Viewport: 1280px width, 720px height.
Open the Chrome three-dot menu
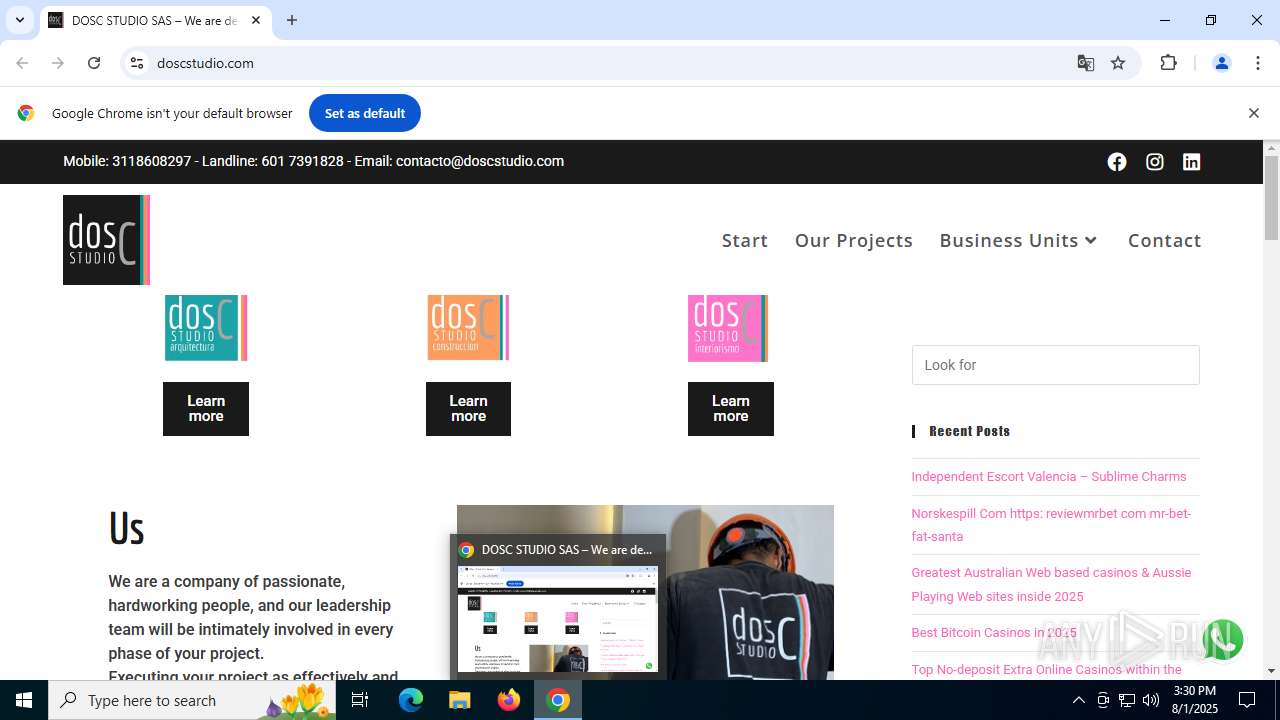coord(1258,63)
